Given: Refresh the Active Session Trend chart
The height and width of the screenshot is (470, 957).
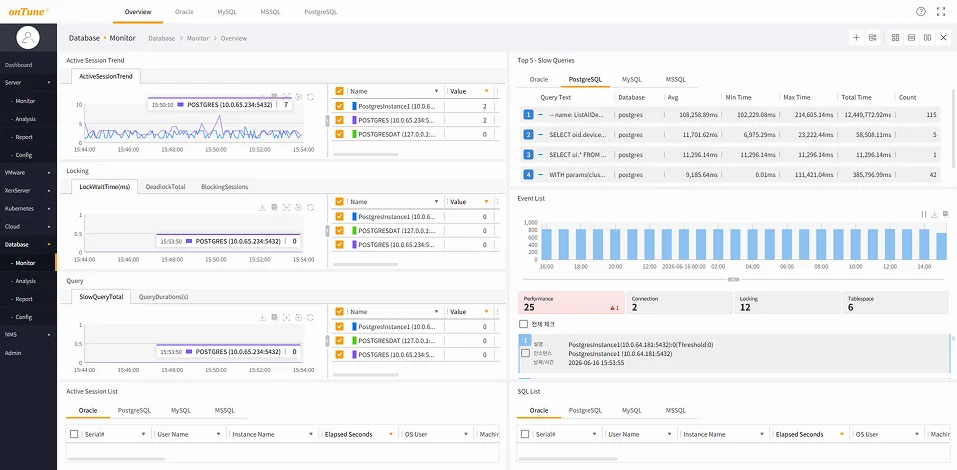Looking at the screenshot, I should [x=310, y=97].
